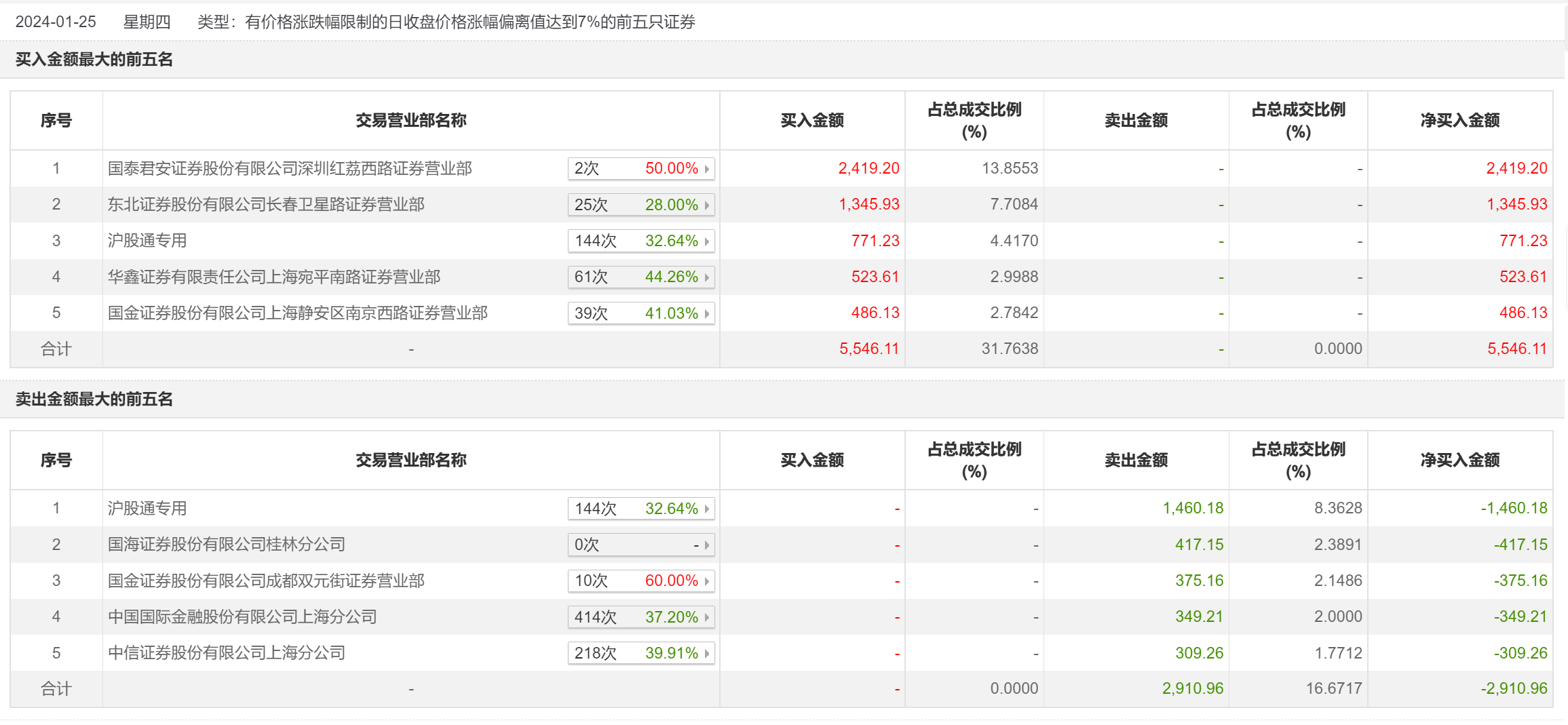1568x725 pixels.
Task: Click sell percentage 2.0000
Action: [1338, 616]
